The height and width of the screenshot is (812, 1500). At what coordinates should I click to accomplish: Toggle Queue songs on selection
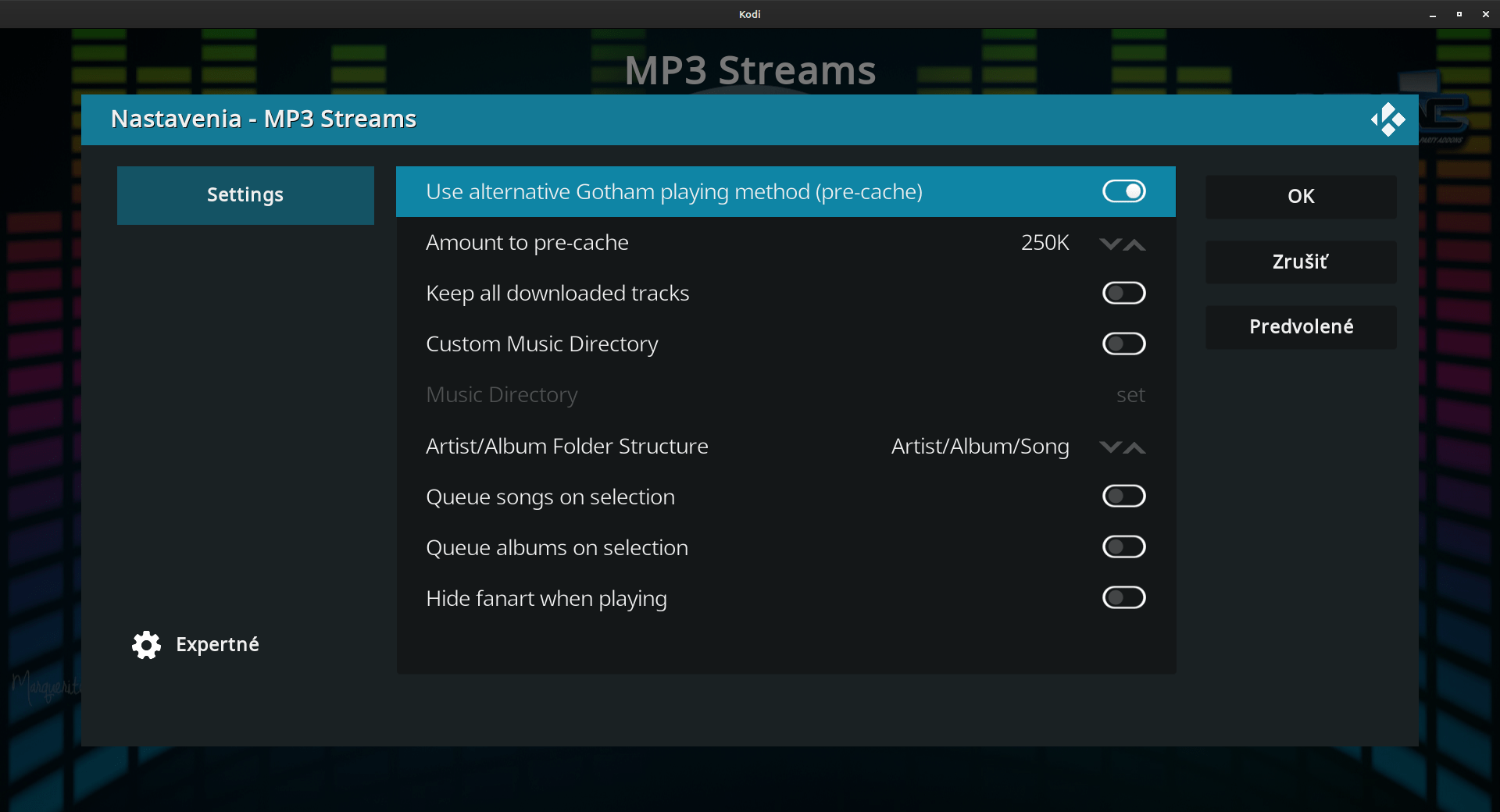click(x=1123, y=496)
